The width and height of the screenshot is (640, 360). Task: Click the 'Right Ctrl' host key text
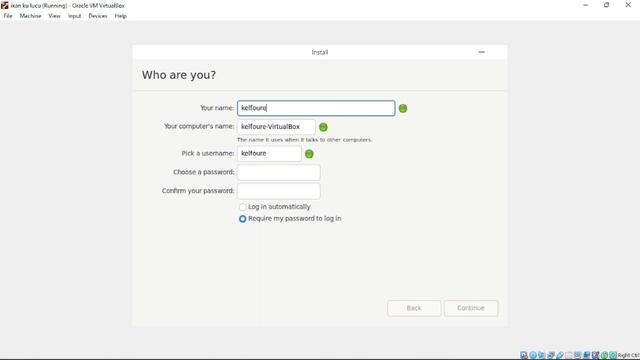coord(629,355)
